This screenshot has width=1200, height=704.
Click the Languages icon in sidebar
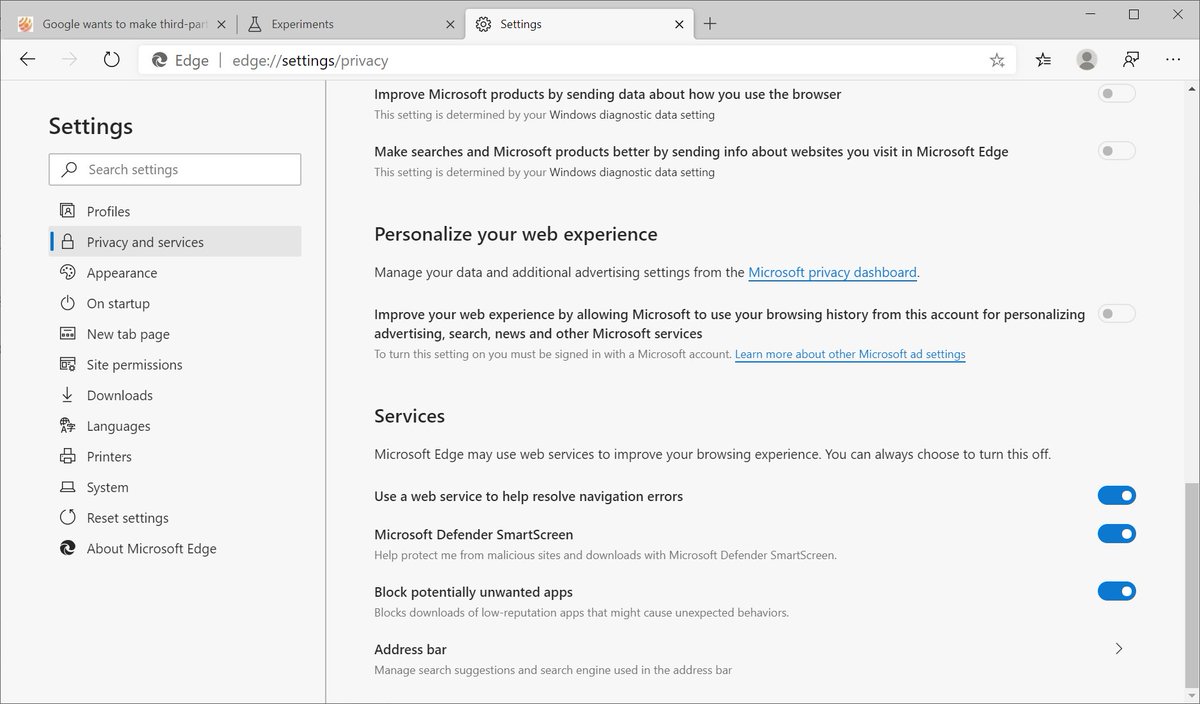(x=68, y=426)
